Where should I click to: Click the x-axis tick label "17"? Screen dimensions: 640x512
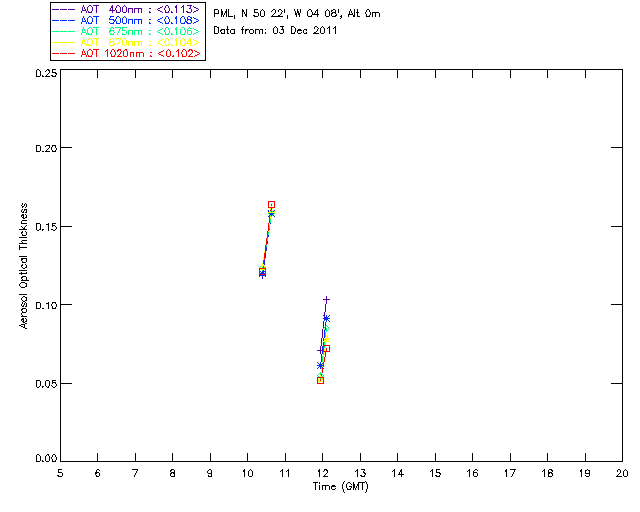click(x=510, y=473)
